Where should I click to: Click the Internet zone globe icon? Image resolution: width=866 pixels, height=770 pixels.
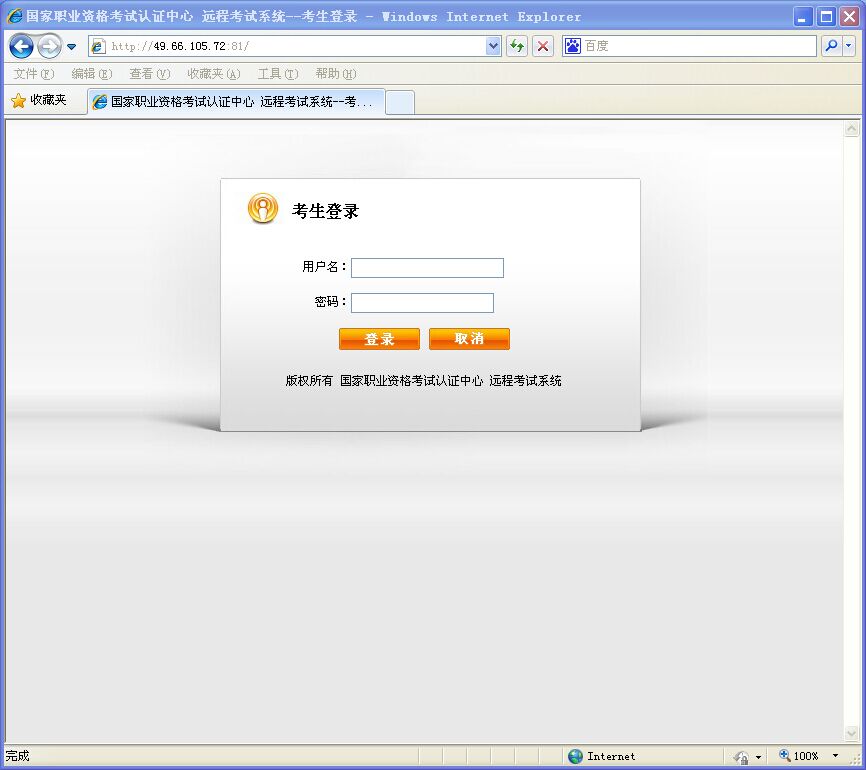coord(575,756)
